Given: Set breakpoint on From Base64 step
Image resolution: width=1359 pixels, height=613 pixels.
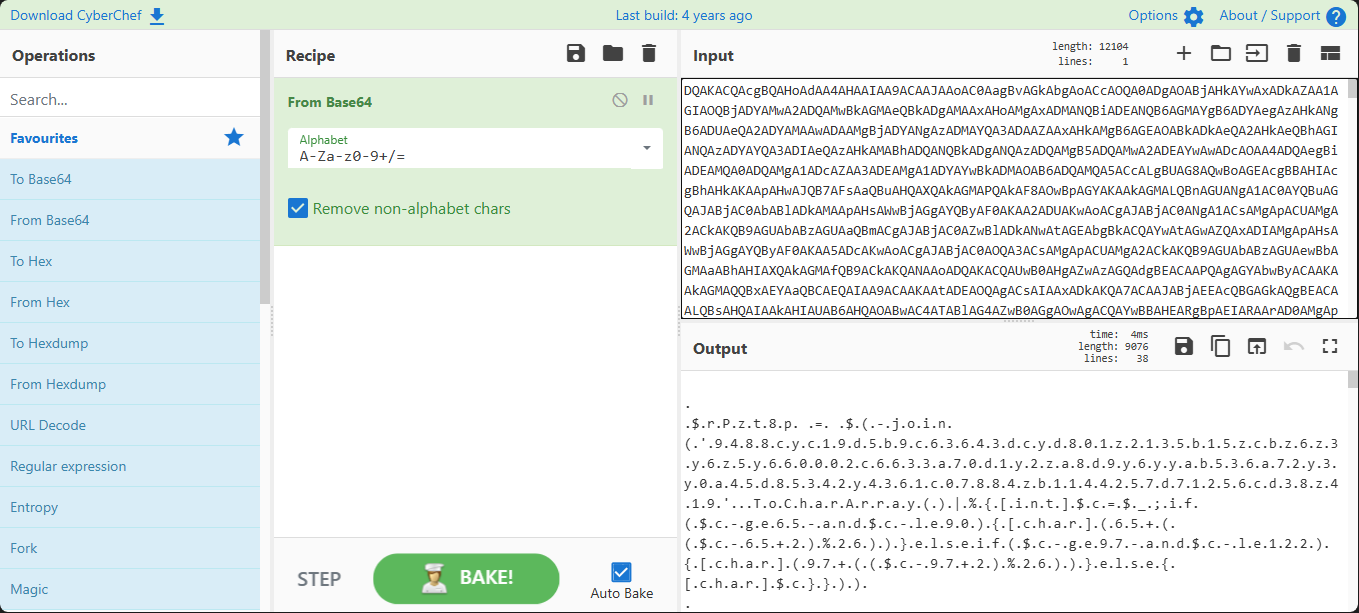Looking at the screenshot, I should pyautogui.click(x=648, y=100).
